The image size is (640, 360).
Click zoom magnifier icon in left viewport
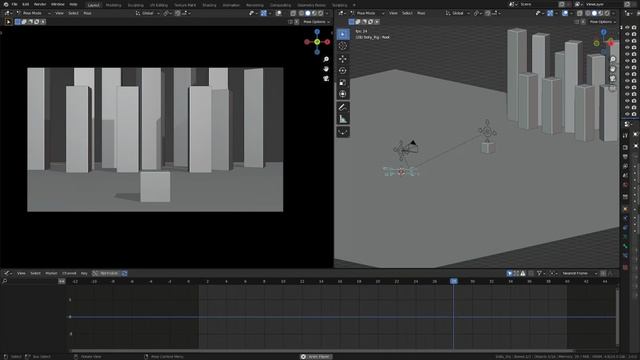click(x=326, y=60)
